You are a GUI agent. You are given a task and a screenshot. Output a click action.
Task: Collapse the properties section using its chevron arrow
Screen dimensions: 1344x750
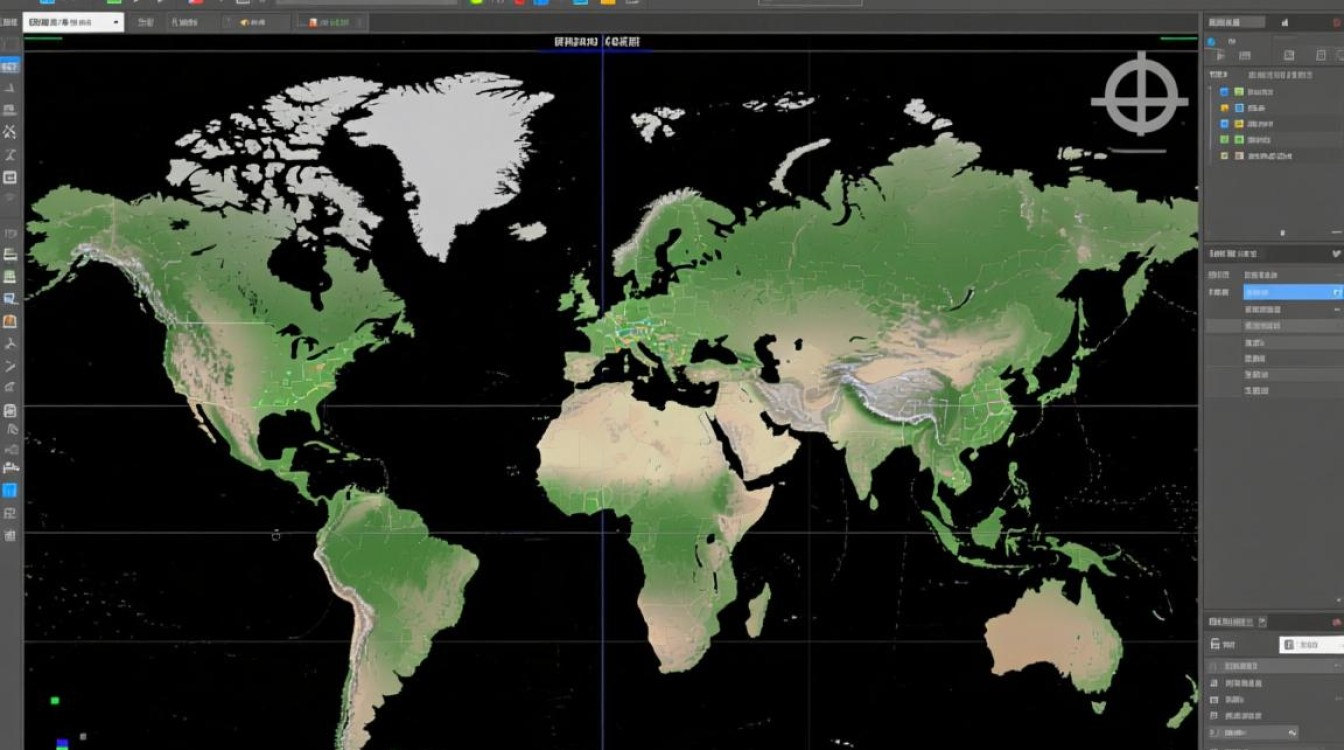(x=1337, y=253)
